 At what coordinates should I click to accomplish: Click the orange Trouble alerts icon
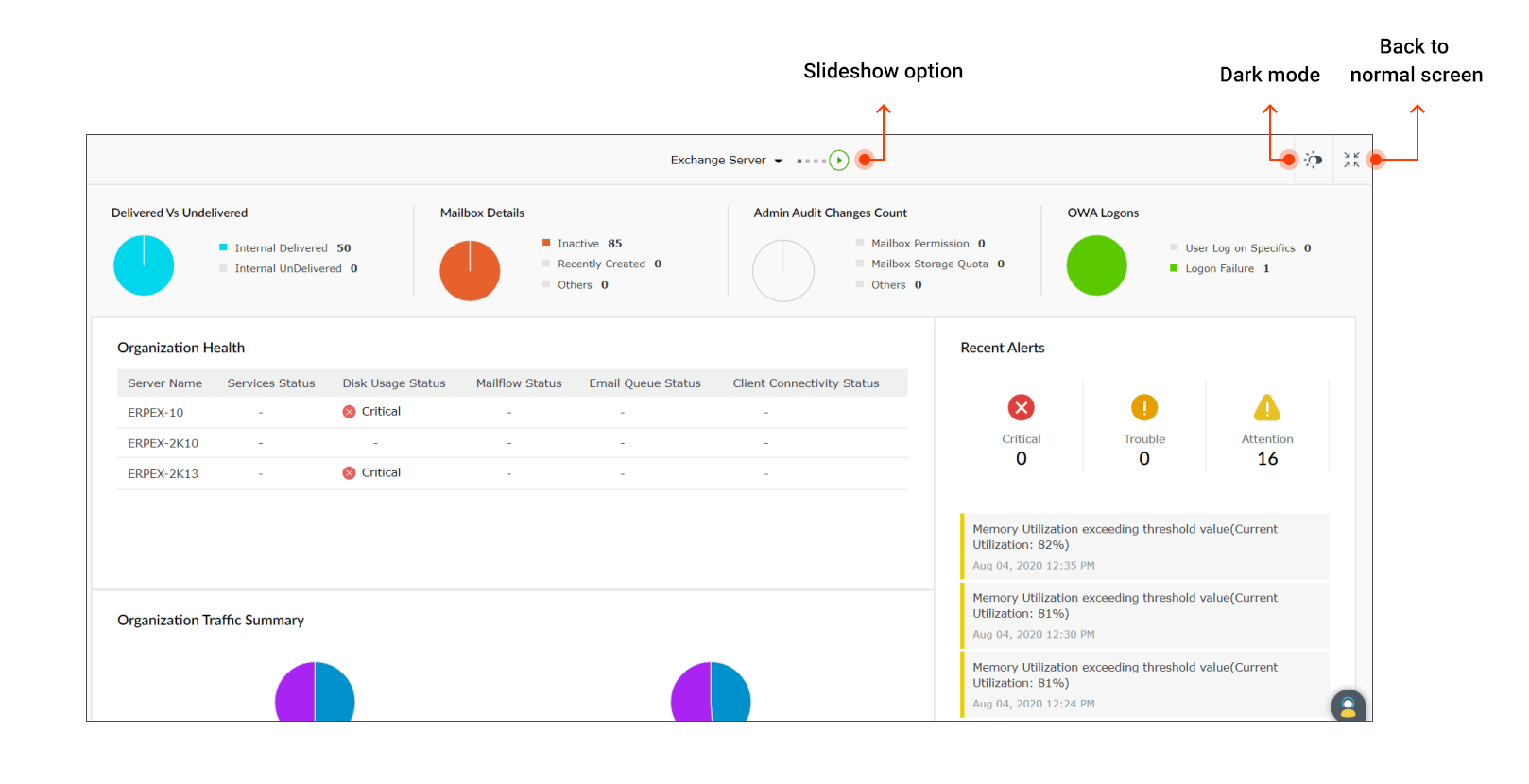click(x=1144, y=407)
